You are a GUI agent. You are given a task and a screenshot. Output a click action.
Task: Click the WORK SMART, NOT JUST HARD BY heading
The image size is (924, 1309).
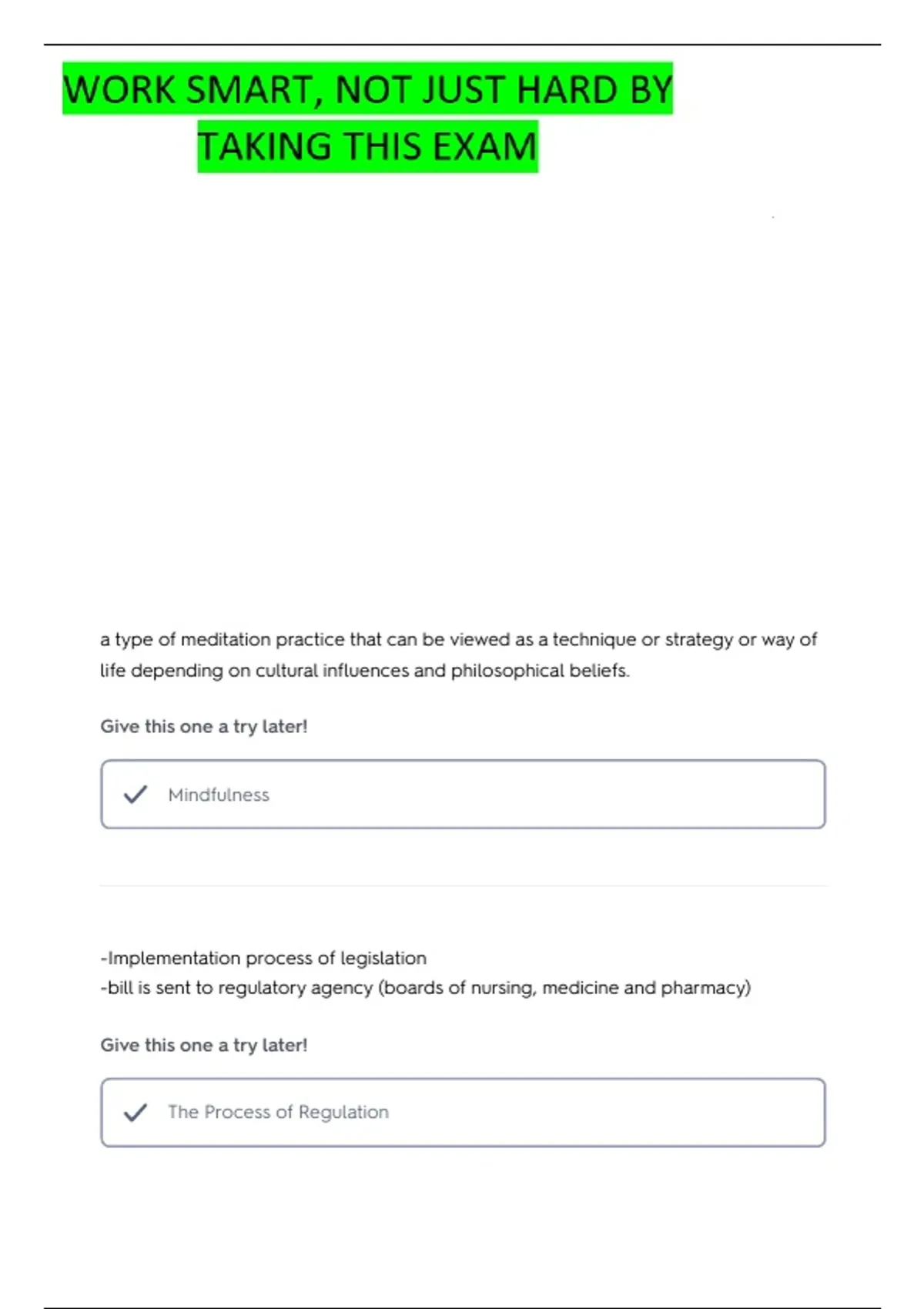coord(367,89)
